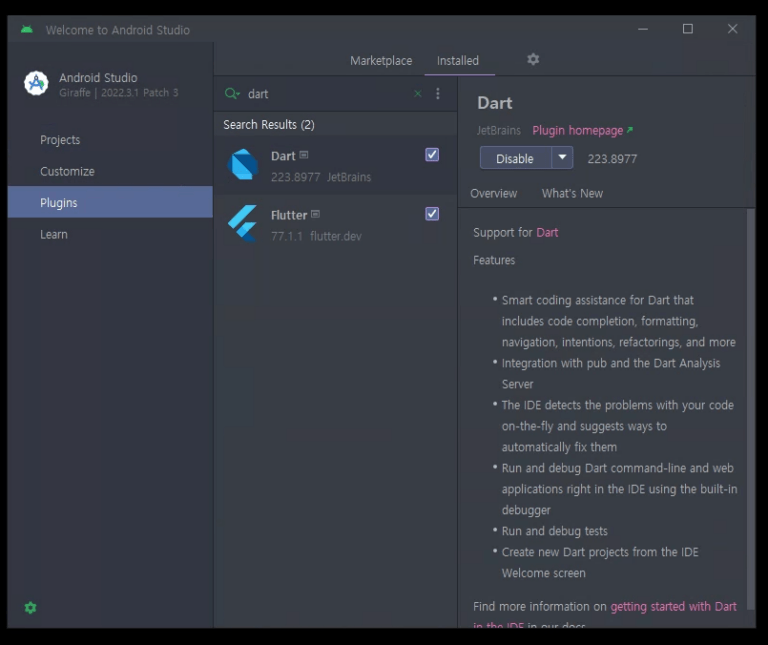Open the Plugin homepage link
The image size is (768, 645).
tap(578, 131)
